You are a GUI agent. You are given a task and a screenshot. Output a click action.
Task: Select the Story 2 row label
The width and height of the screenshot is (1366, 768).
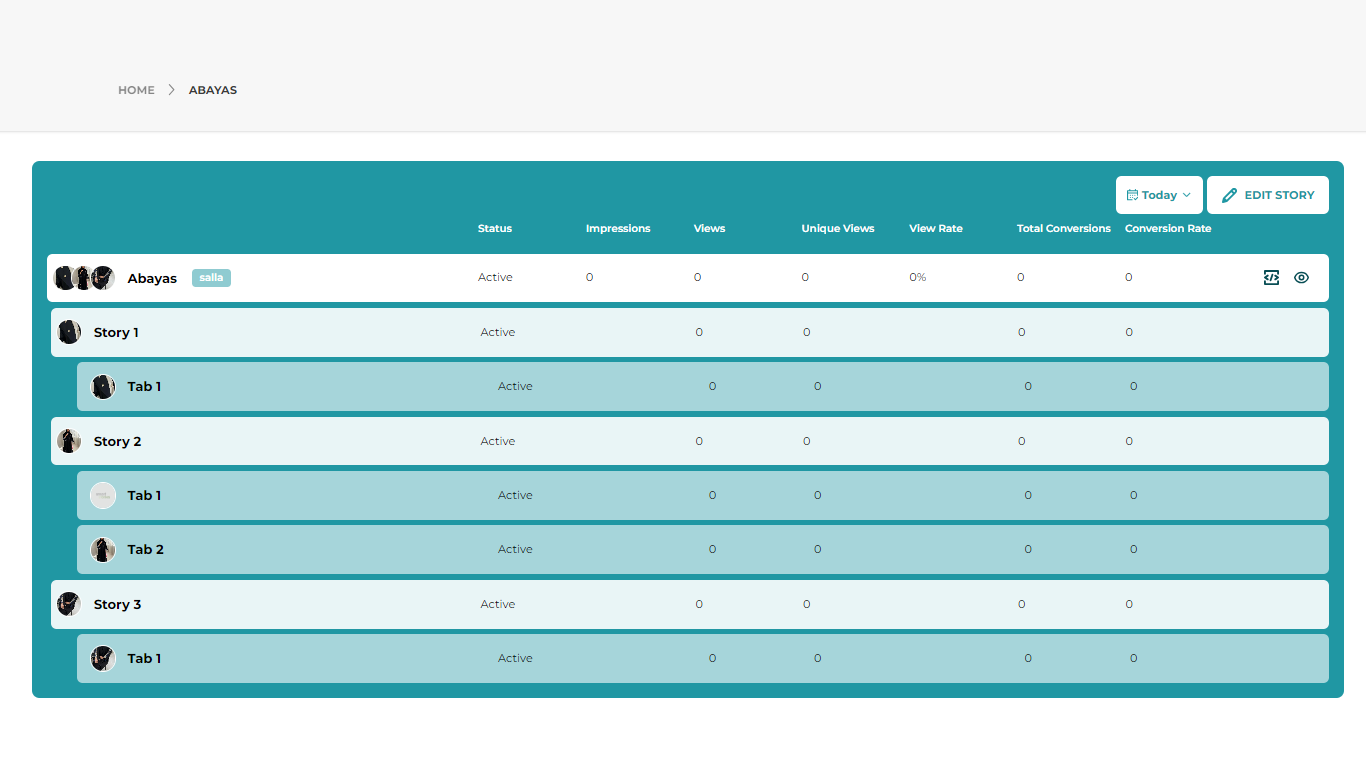[x=117, y=441]
